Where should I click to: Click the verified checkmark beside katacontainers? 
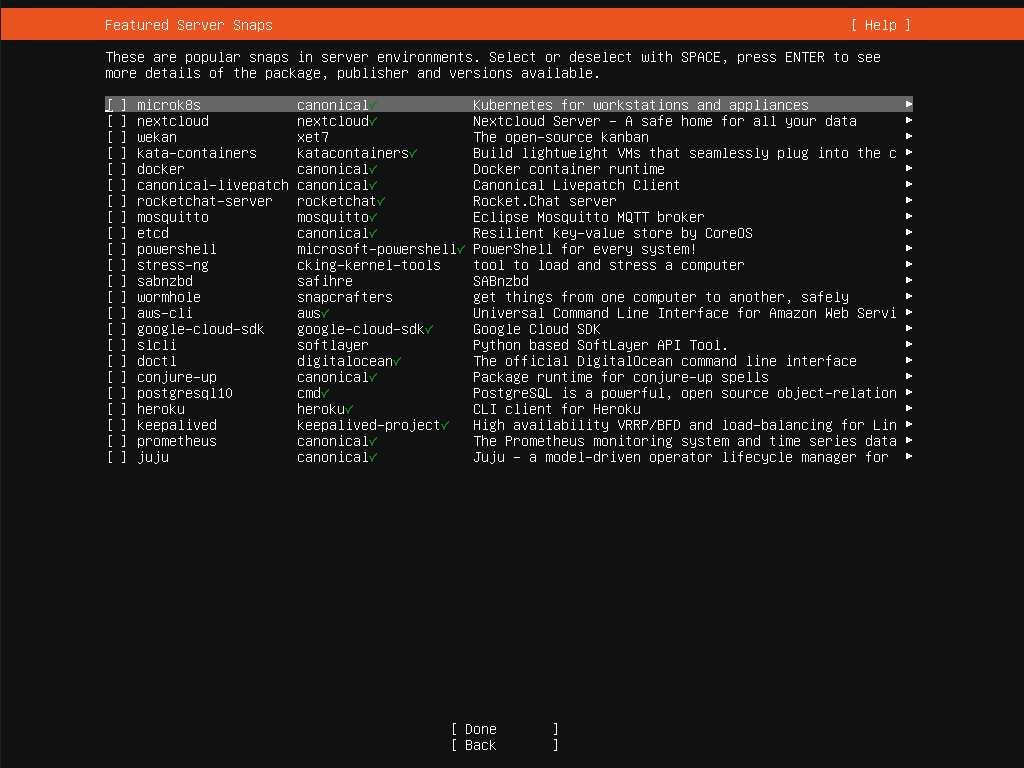pyautogui.click(x=413, y=153)
